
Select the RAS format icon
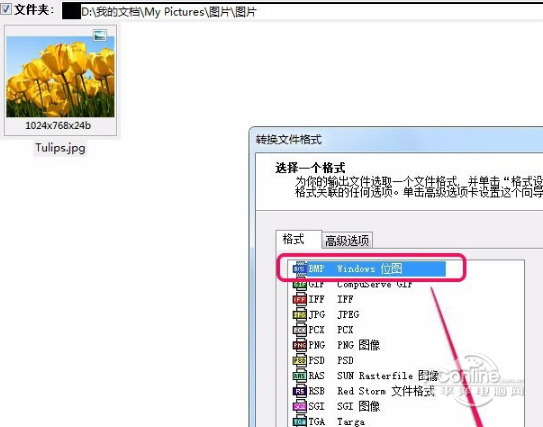click(x=300, y=376)
